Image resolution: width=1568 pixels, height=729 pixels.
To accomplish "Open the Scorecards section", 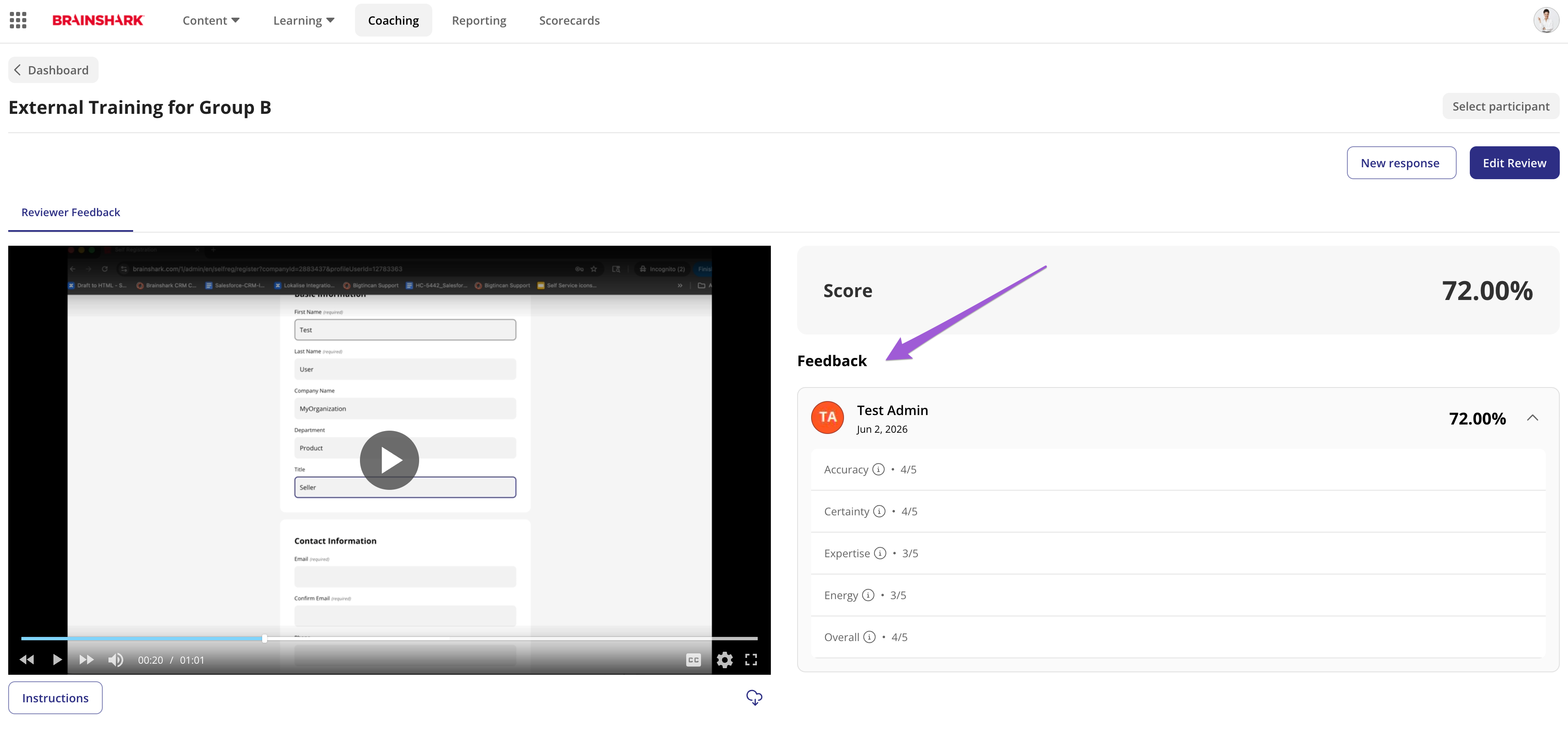I will click(569, 21).
